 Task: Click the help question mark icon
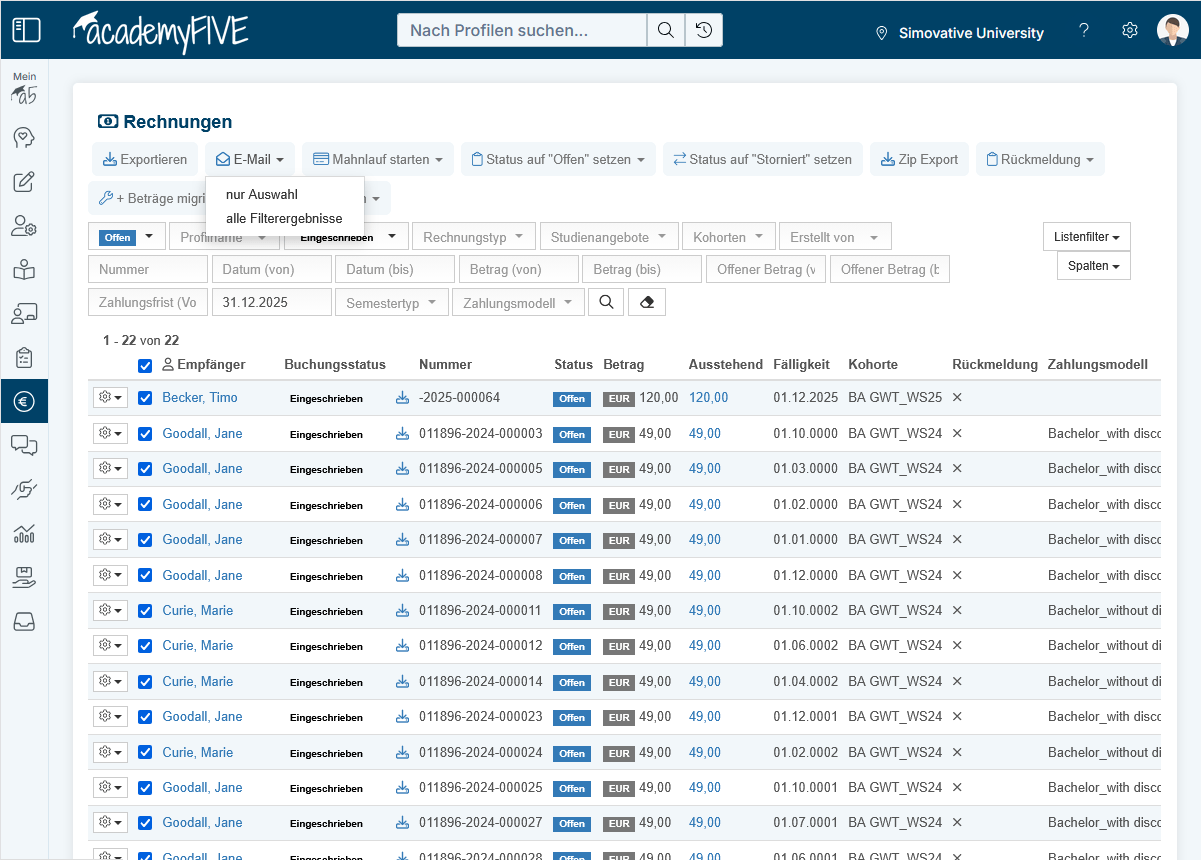(1084, 31)
